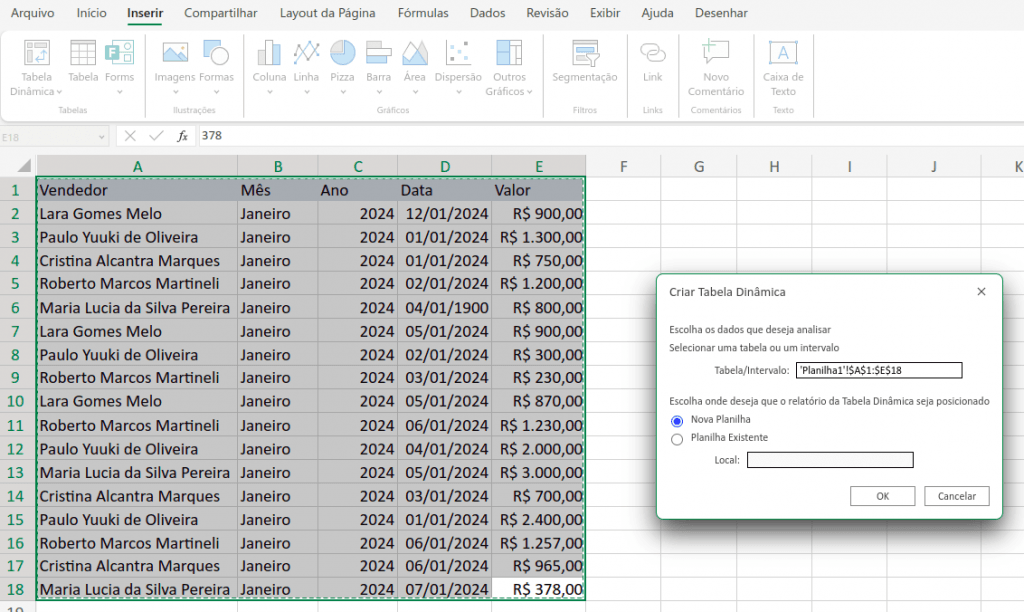The width and height of the screenshot is (1024, 612).
Task: Open the Fórmulas tab
Action: (423, 13)
